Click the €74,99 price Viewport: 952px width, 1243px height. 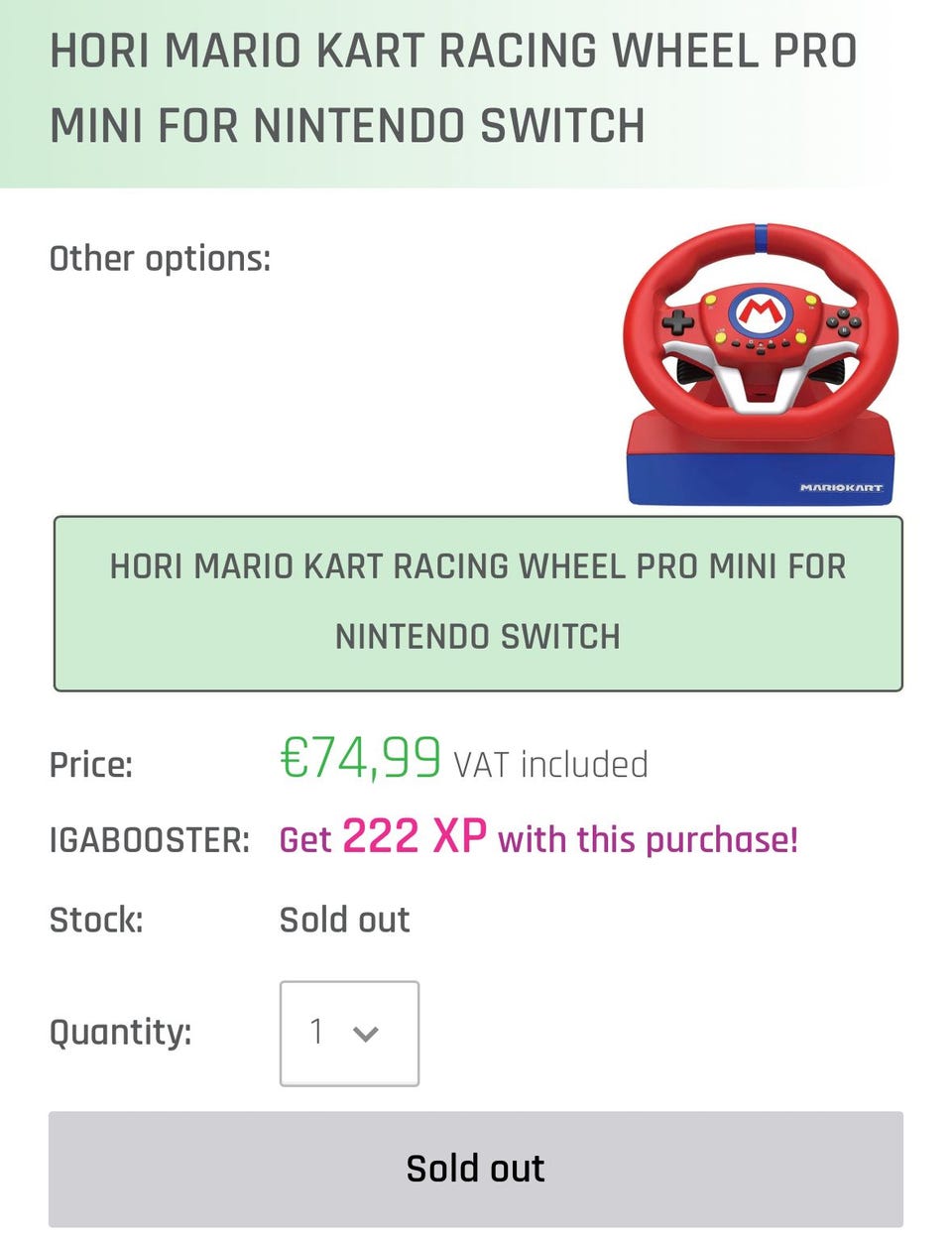tap(360, 759)
